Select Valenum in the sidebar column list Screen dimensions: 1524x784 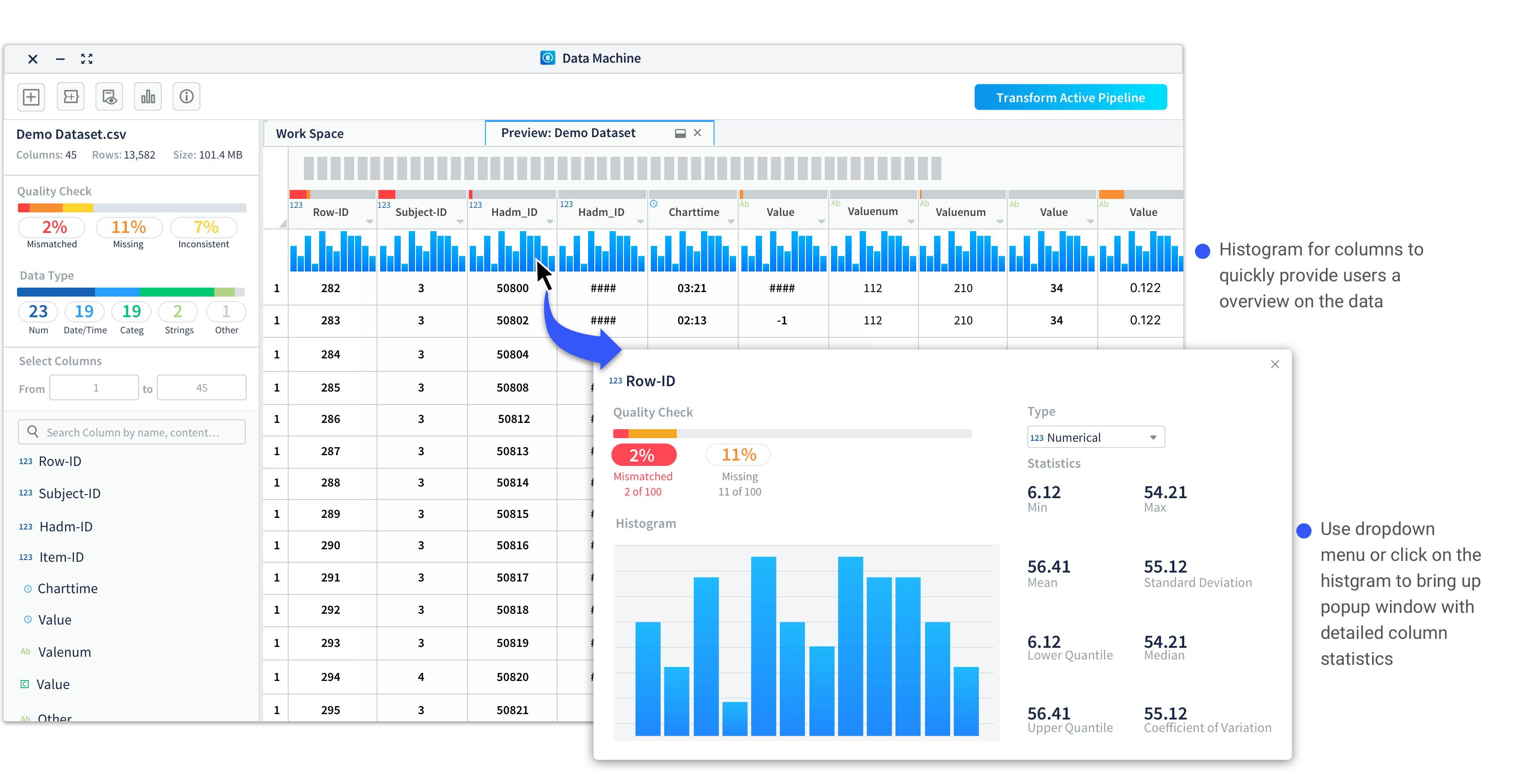64,651
